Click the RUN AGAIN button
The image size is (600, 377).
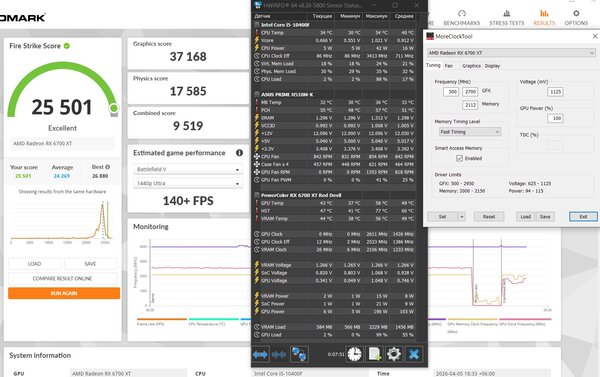coord(64,293)
